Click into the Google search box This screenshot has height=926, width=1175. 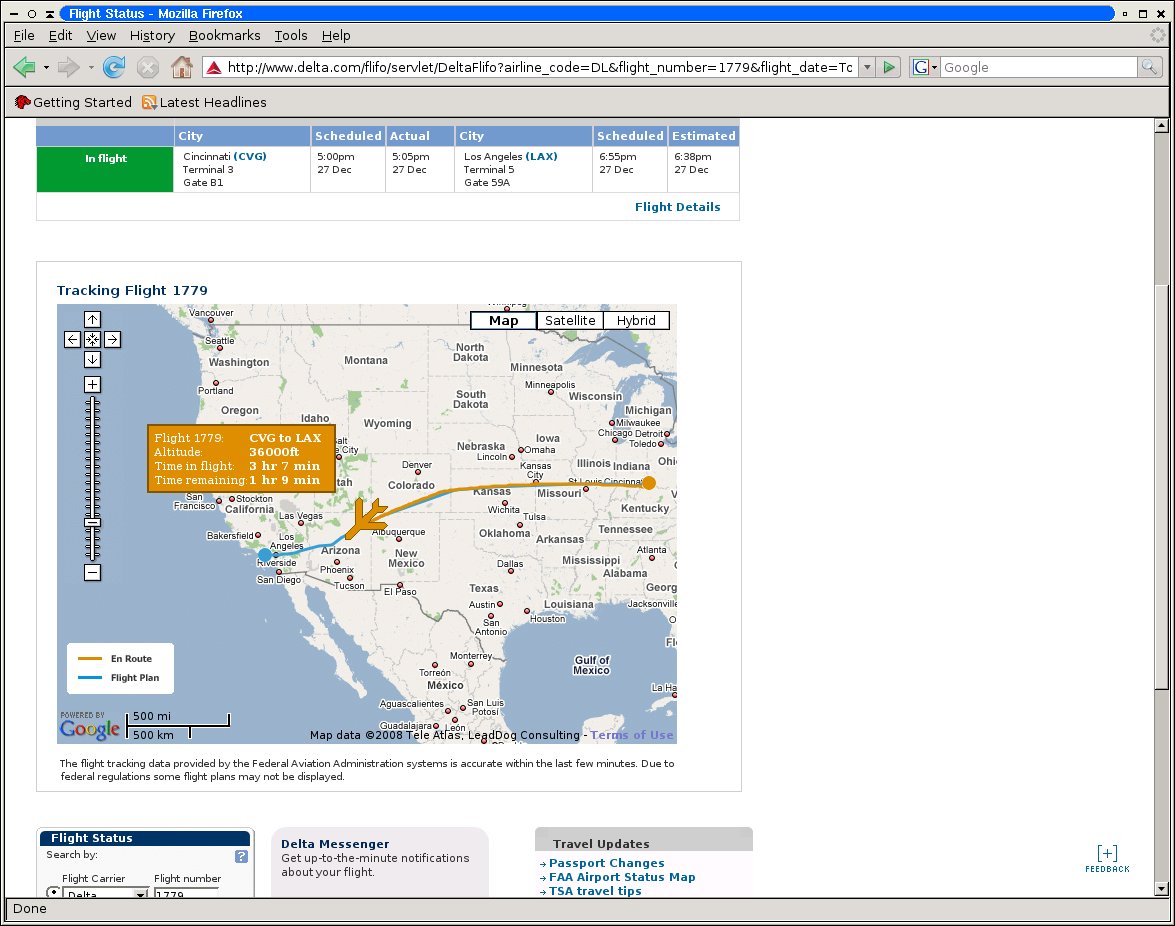pyautogui.click(x=1039, y=67)
